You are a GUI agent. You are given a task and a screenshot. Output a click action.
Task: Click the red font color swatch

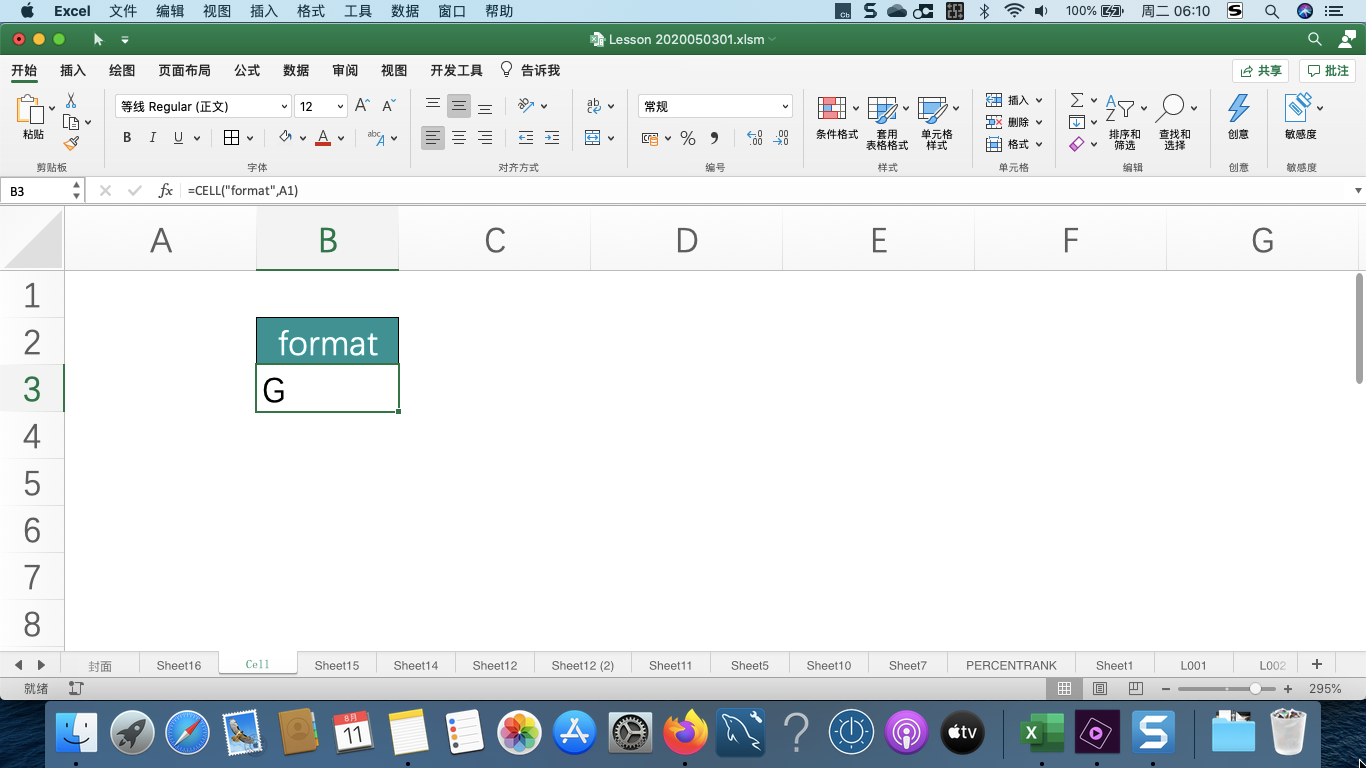pyautogui.click(x=323, y=138)
